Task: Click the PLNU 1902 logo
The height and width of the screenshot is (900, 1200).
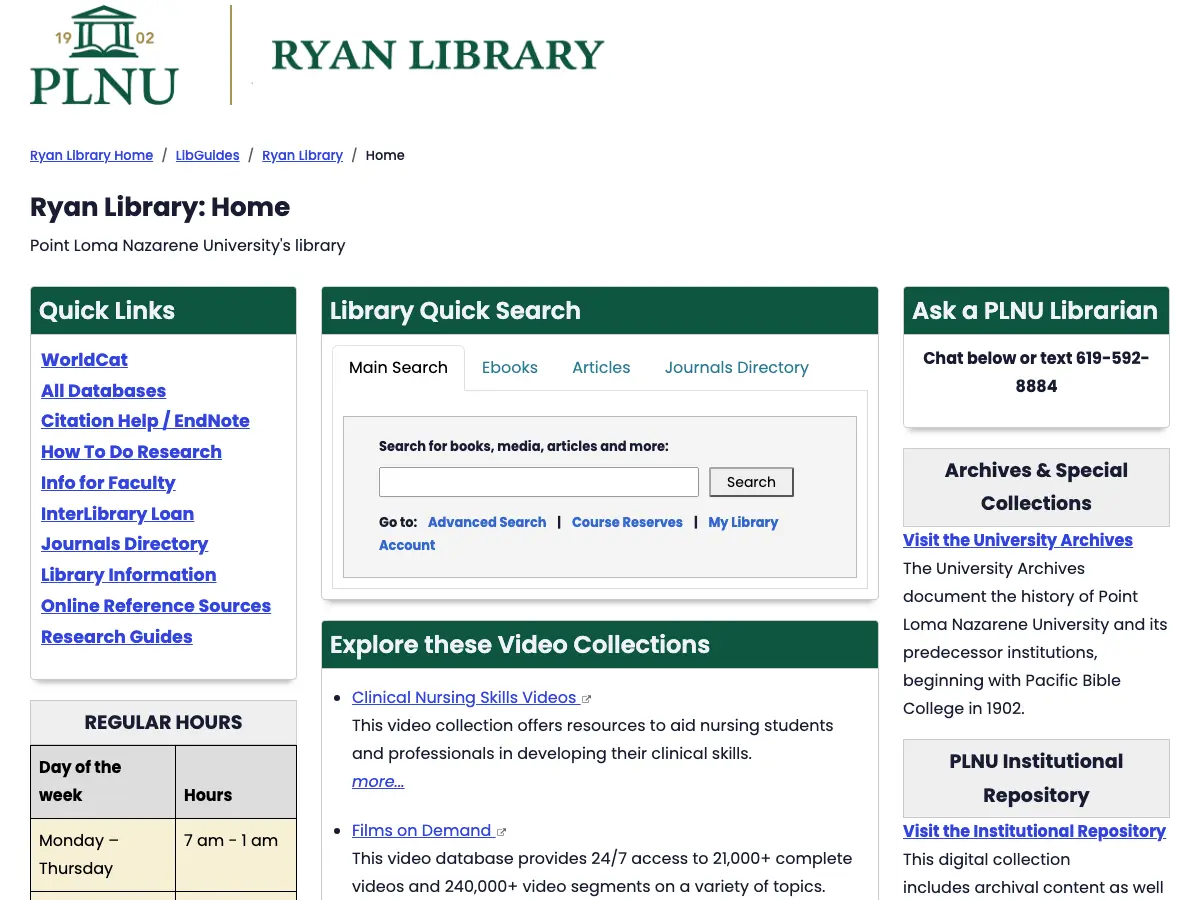Action: (x=105, y=55)
